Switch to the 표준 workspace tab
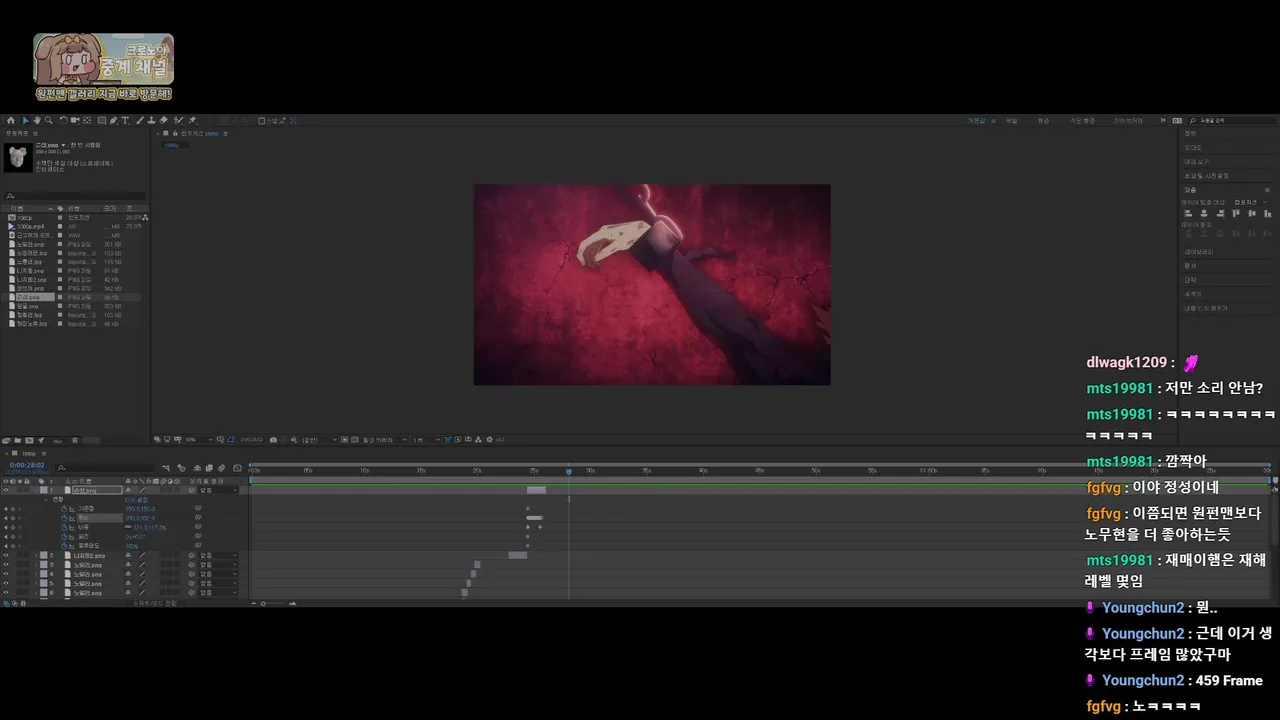Image resolution: width=1280 pixels, height=720 pixels. tap(1044, 120)
